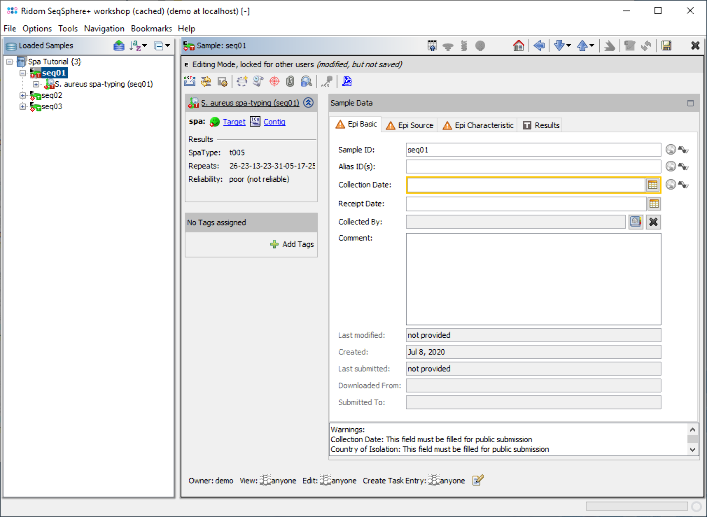Click the edit permissions pencil icon
Viewport: 707px width, 517px height.
point(478,480)
